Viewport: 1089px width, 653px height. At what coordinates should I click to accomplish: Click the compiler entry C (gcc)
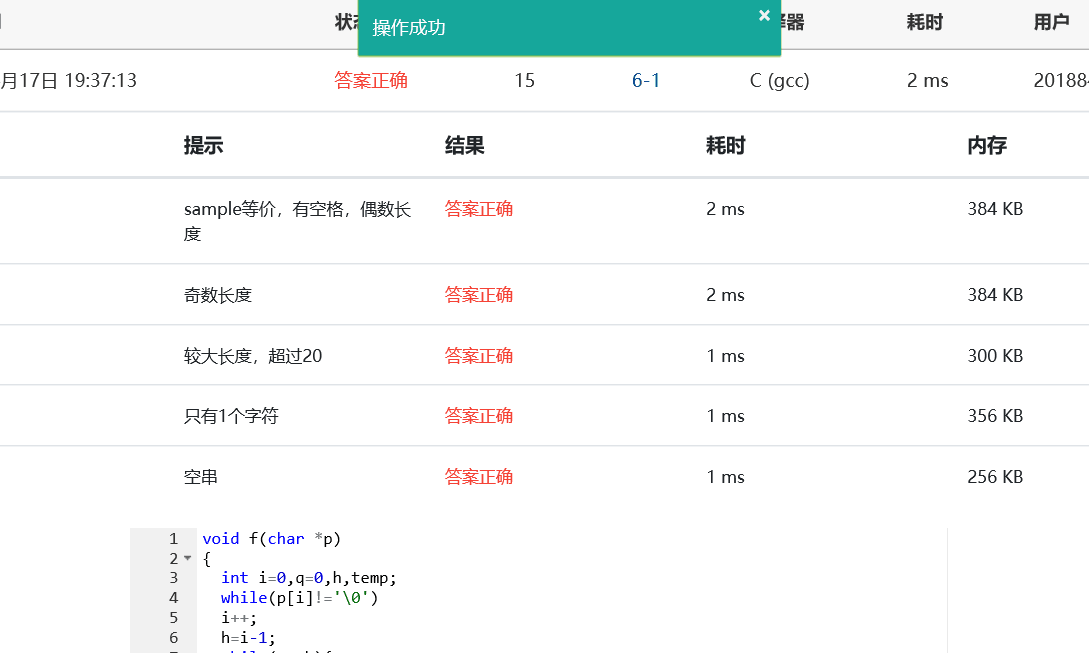(x=779, y=81)
